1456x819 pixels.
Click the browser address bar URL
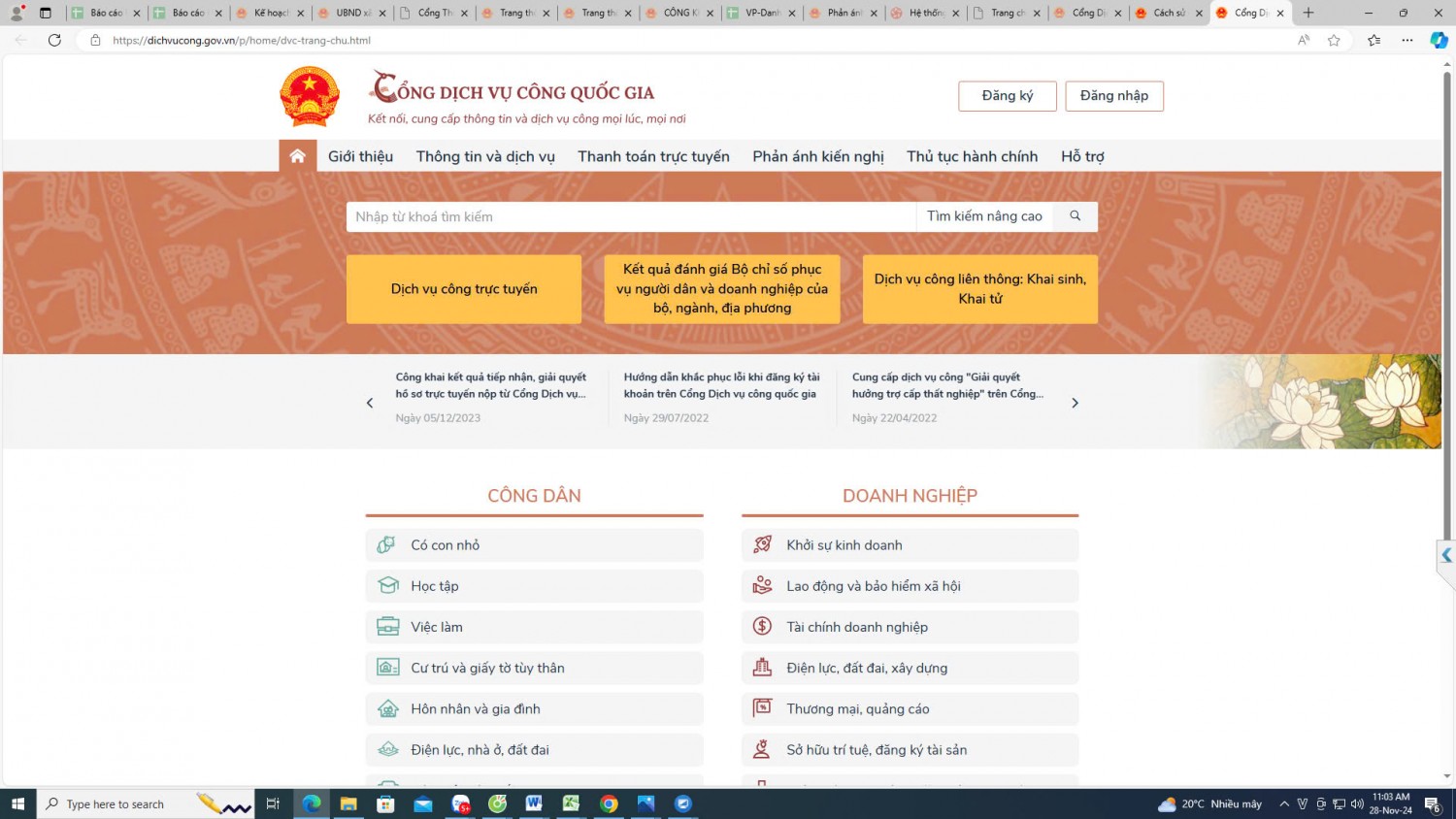pyautogui.click(x=242, y=40)
